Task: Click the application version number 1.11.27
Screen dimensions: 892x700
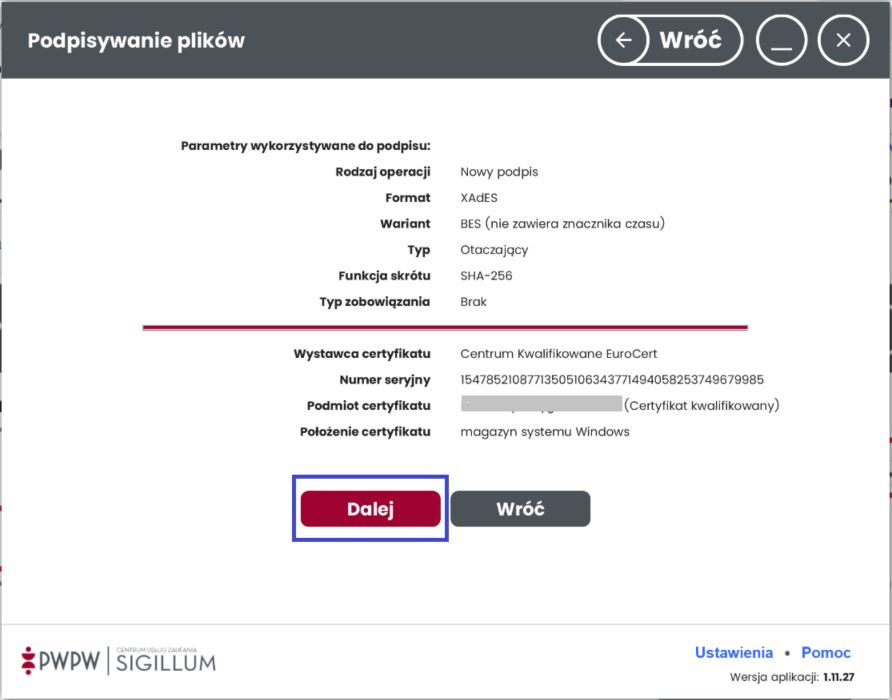Action: (839, 677)
